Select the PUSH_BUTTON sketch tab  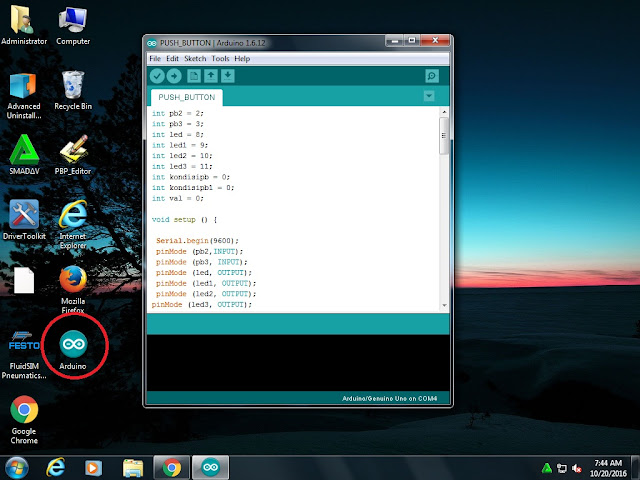[x=187, y=98]
